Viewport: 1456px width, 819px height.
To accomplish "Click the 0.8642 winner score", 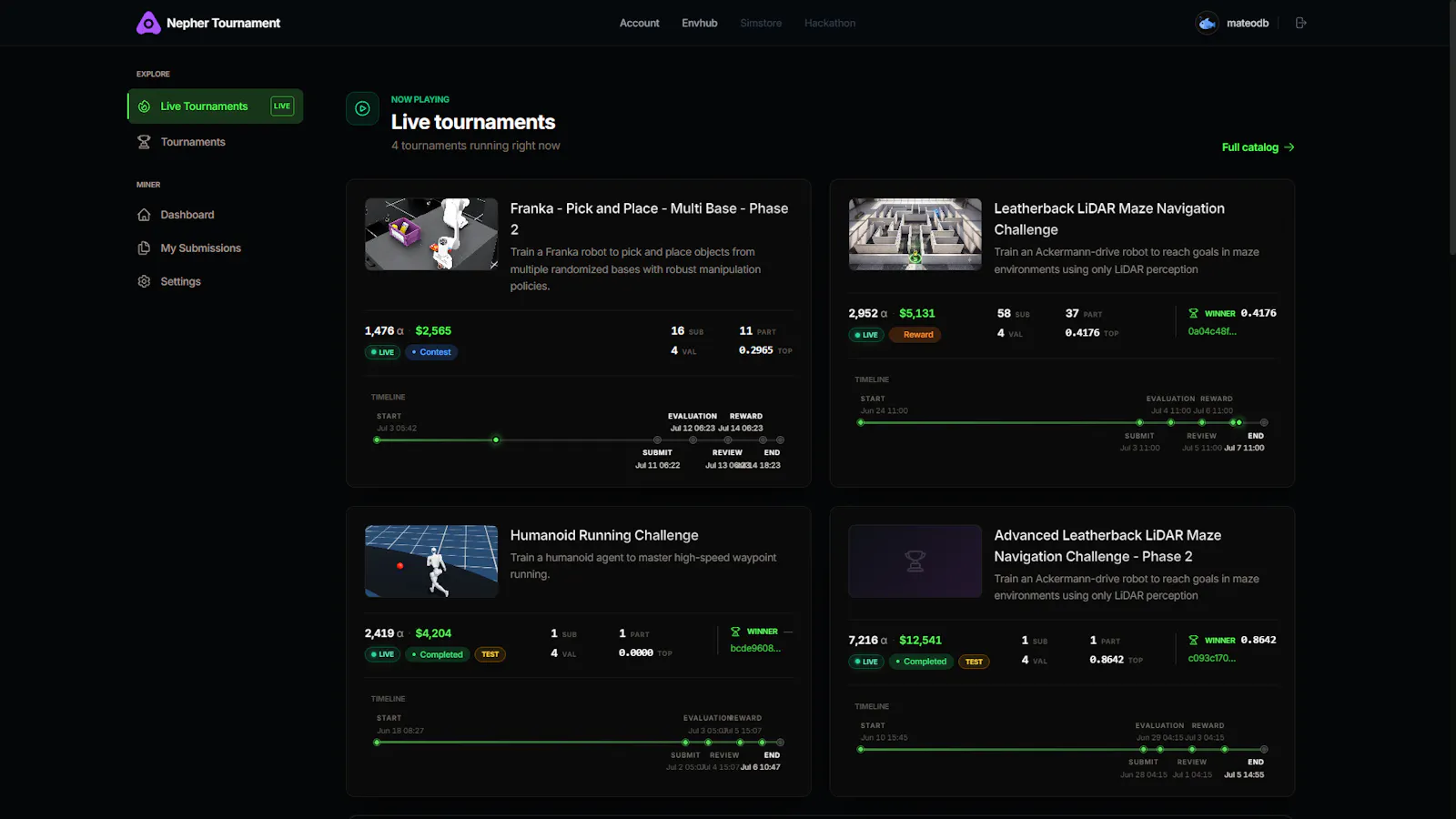I will tap(1259, 641).
